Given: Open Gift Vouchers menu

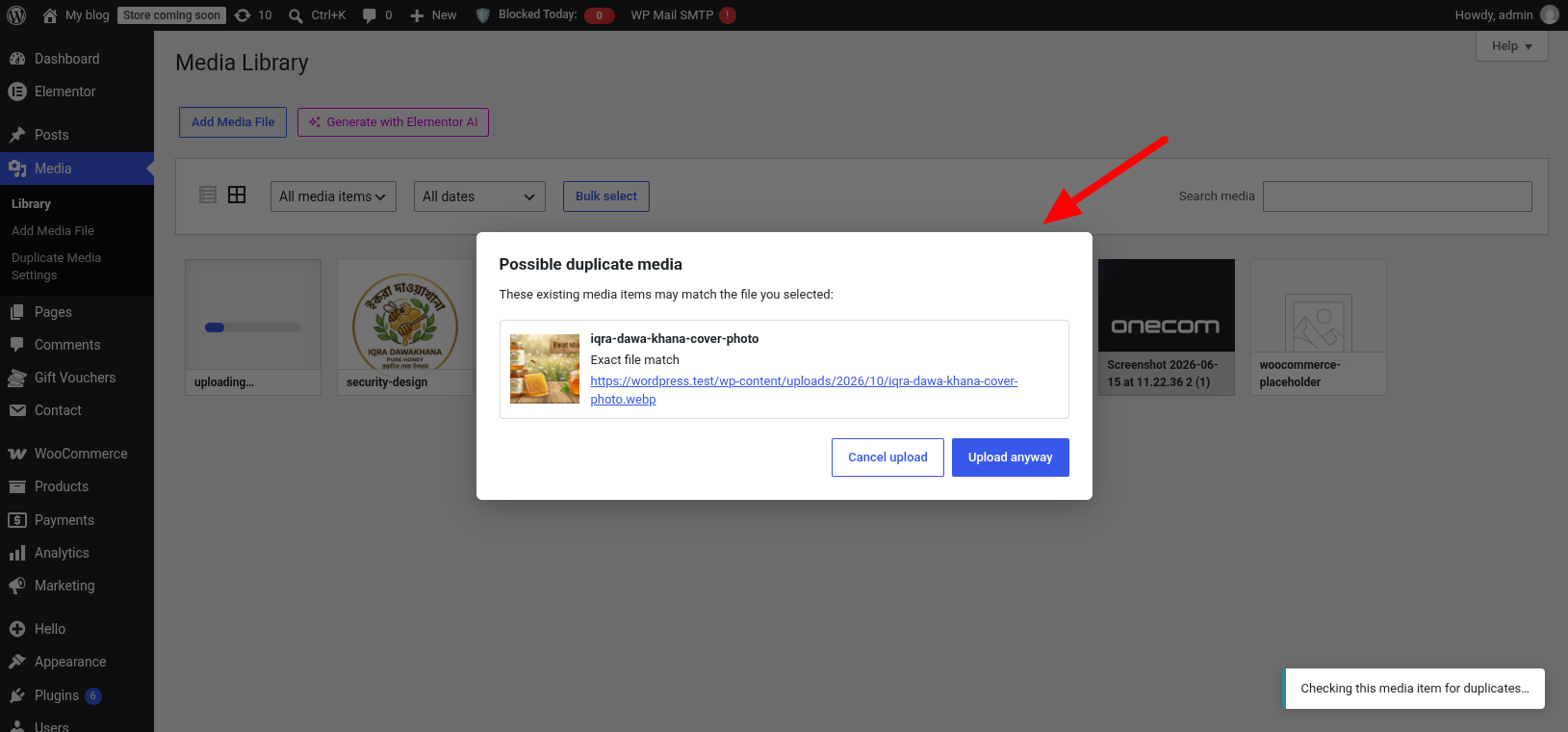Looking at the screenshot, I should click(77, 378).
